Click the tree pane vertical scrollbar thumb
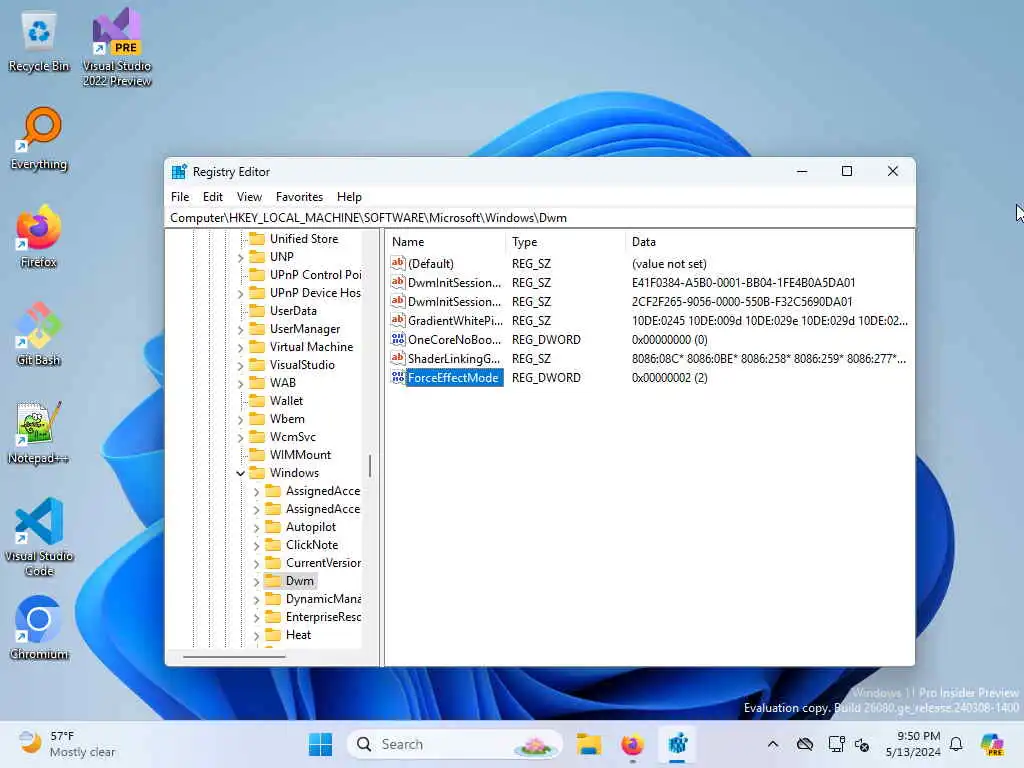1024x768 pixels. 370,465
